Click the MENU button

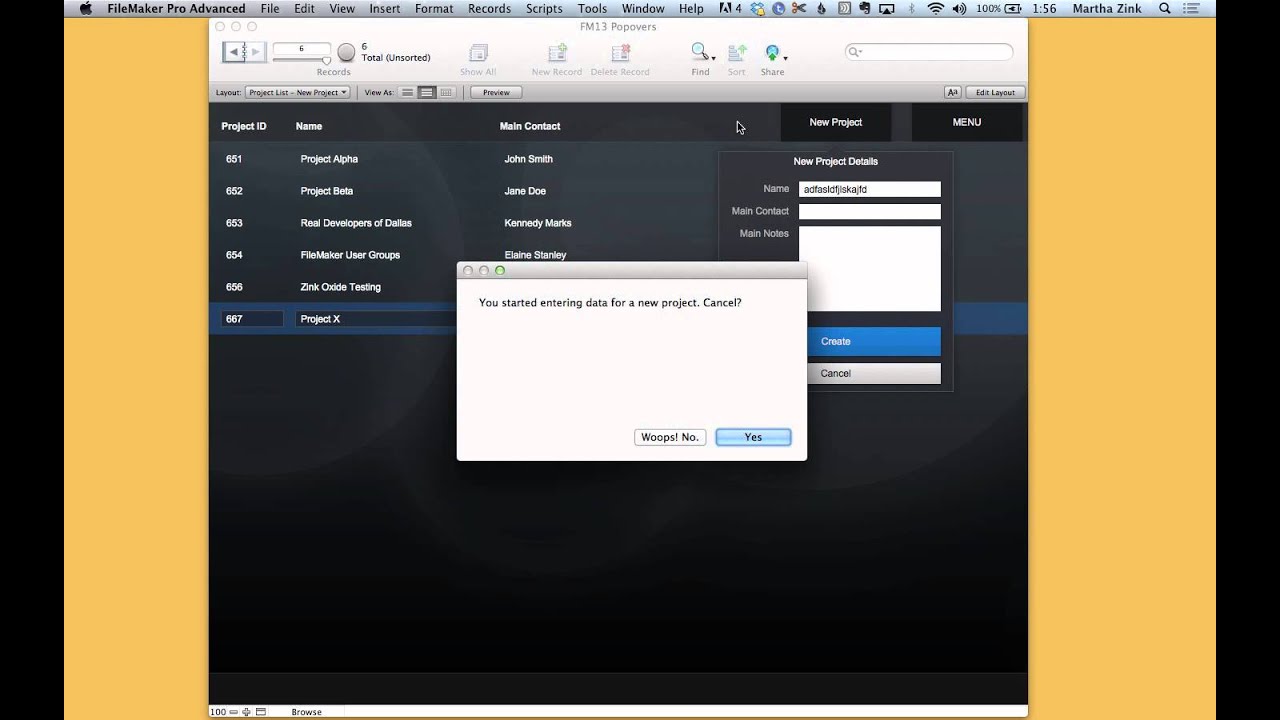967,122
